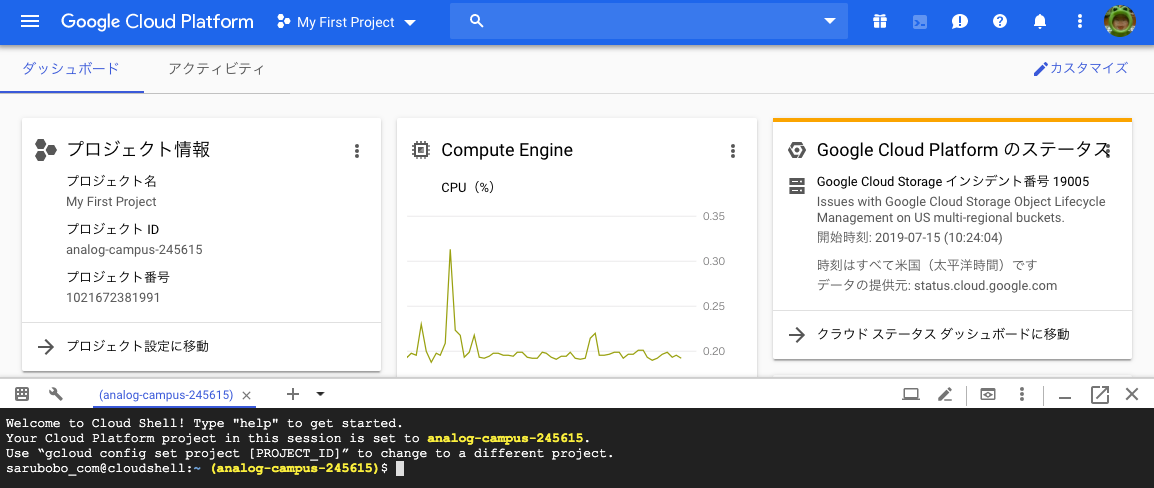Screen dimensions: 1154x488
Task: Open GCP status card options menu
Action: point(1108,151)
